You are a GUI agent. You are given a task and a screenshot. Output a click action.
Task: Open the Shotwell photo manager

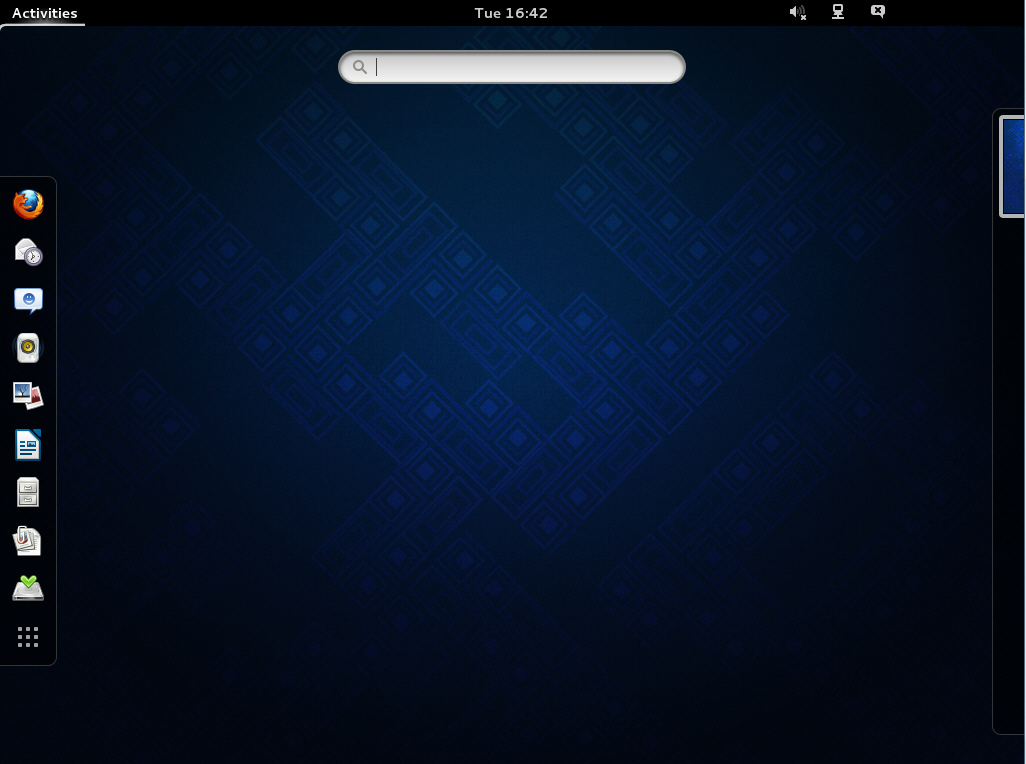[28, 396]
